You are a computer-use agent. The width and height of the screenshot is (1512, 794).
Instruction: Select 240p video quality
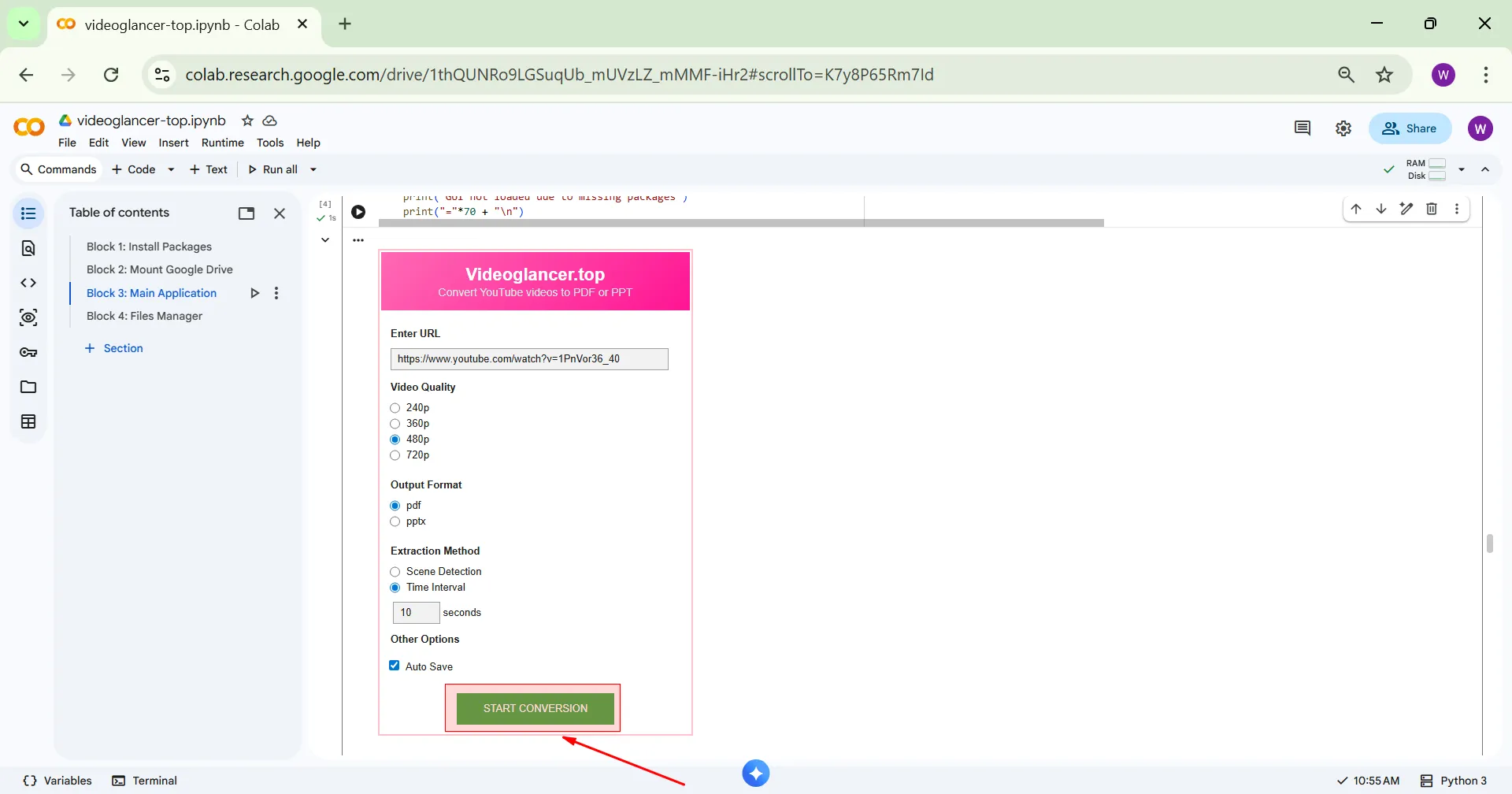pos(395,408)
